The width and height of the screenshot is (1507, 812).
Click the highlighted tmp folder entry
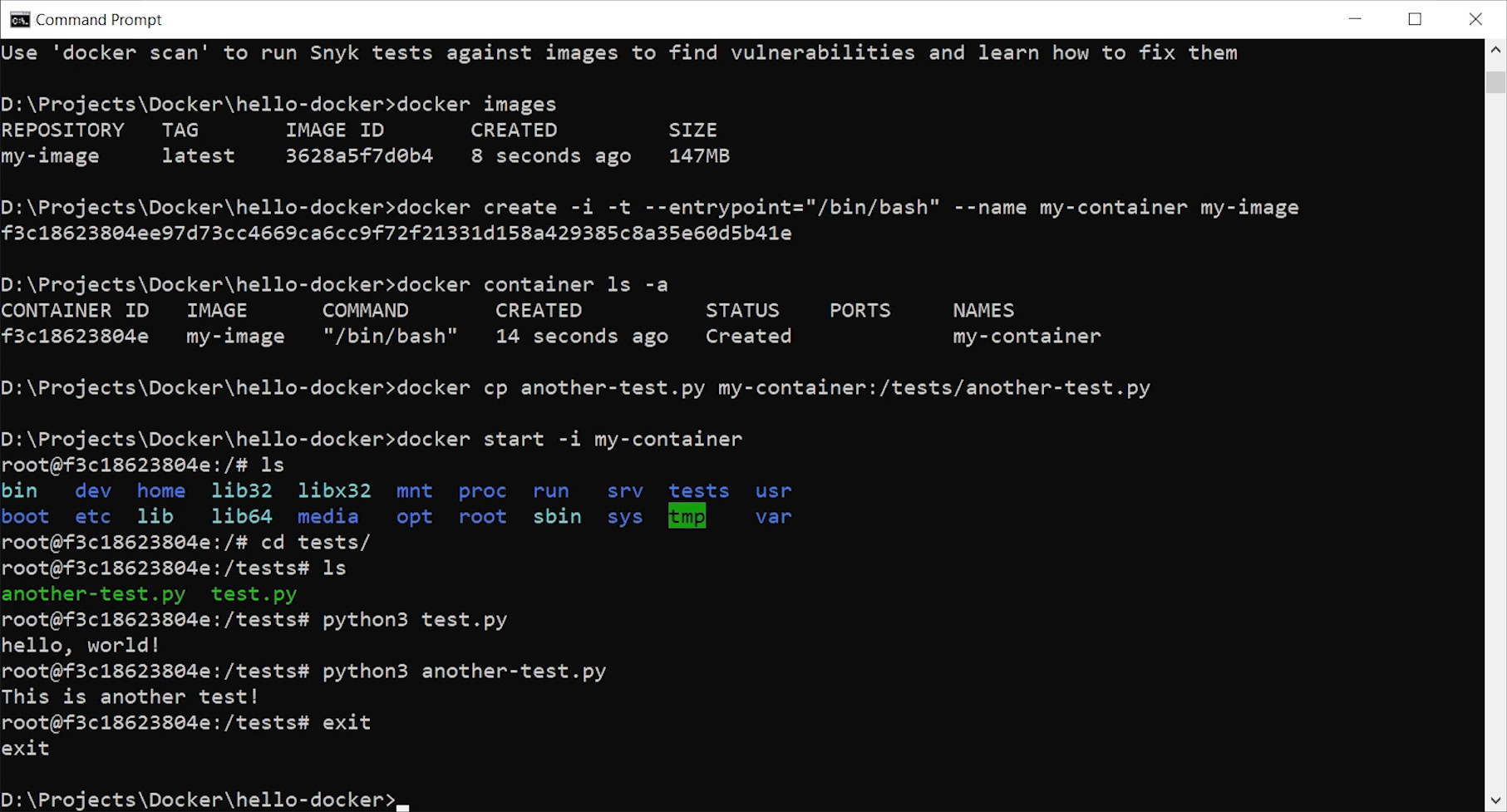coord(687,515)
